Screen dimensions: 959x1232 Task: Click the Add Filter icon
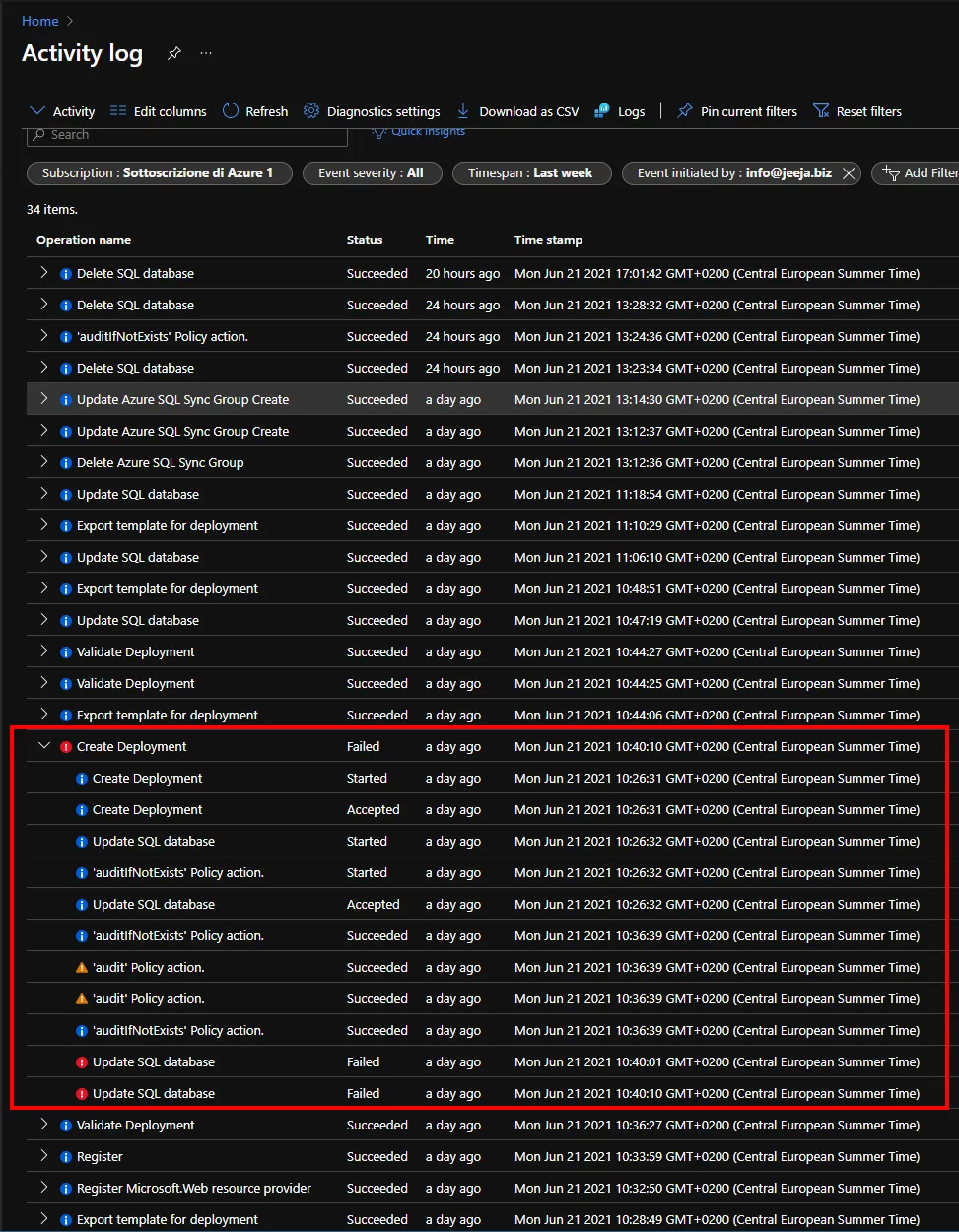(x=891, y=173)
